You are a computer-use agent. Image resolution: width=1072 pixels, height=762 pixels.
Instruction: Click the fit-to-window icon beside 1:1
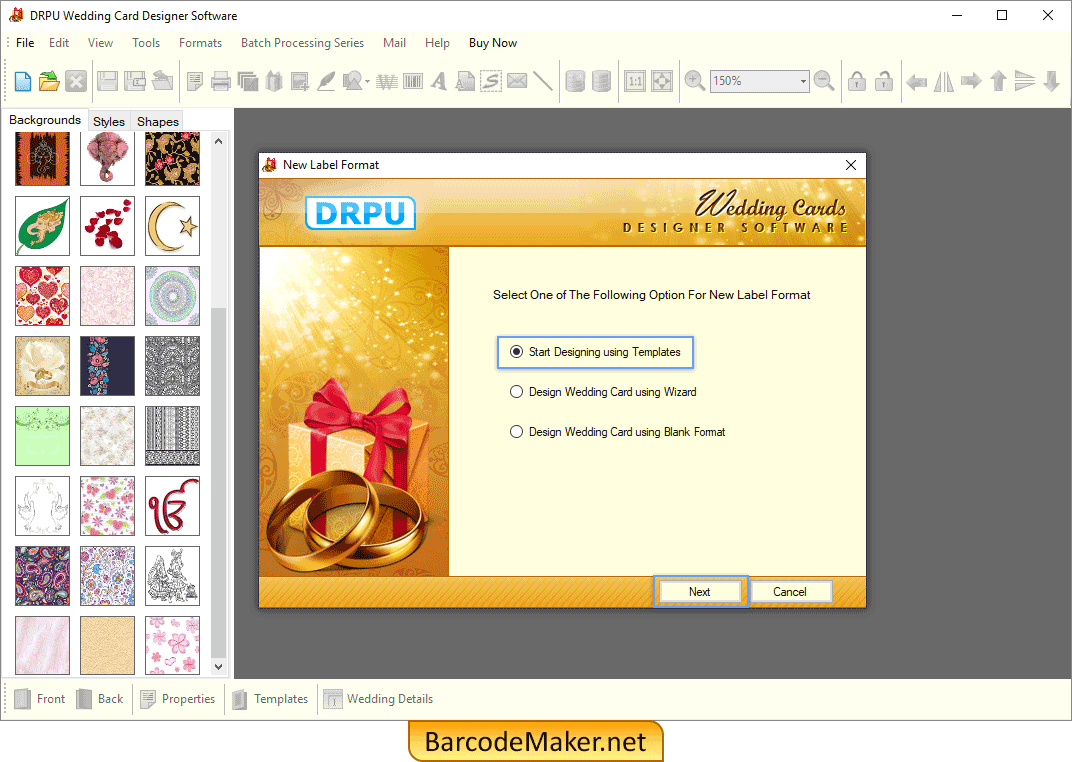click(662, 81)
